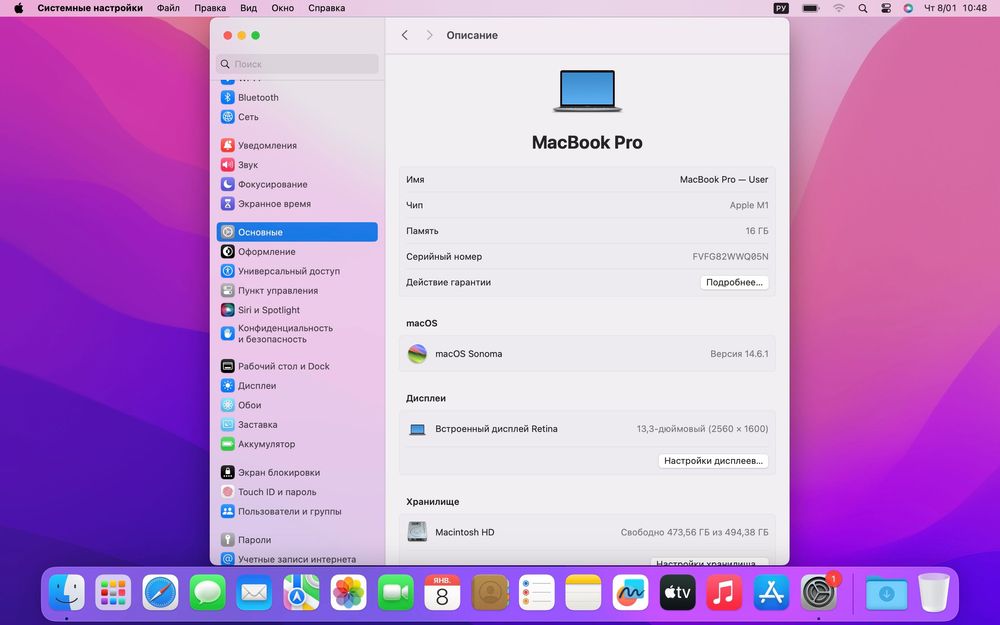1000x625 pixels.
Task: Open Универсальный доступ accessibility settings
Action: tap(297, 271)
